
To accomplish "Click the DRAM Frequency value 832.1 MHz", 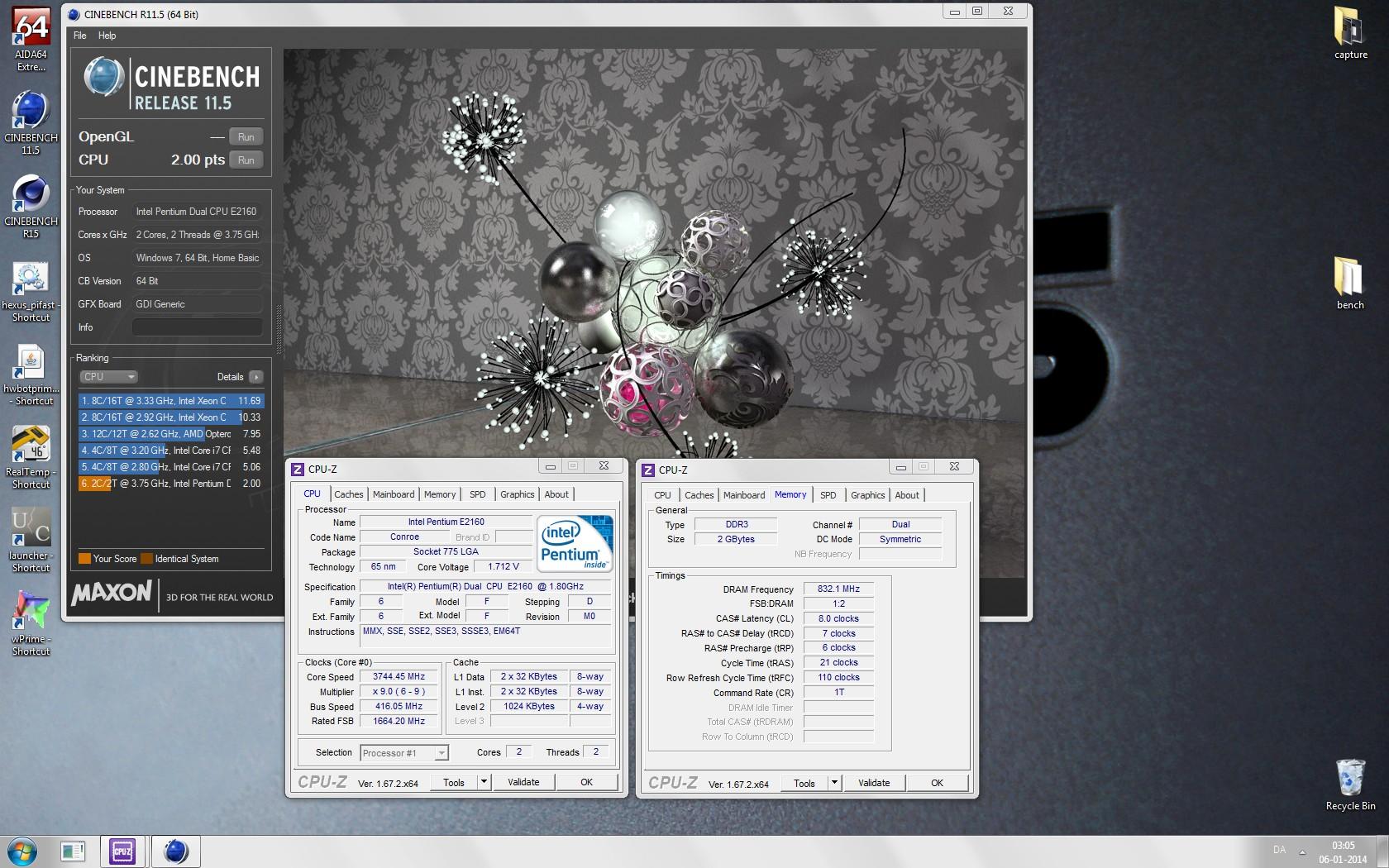I will point(838,589).
